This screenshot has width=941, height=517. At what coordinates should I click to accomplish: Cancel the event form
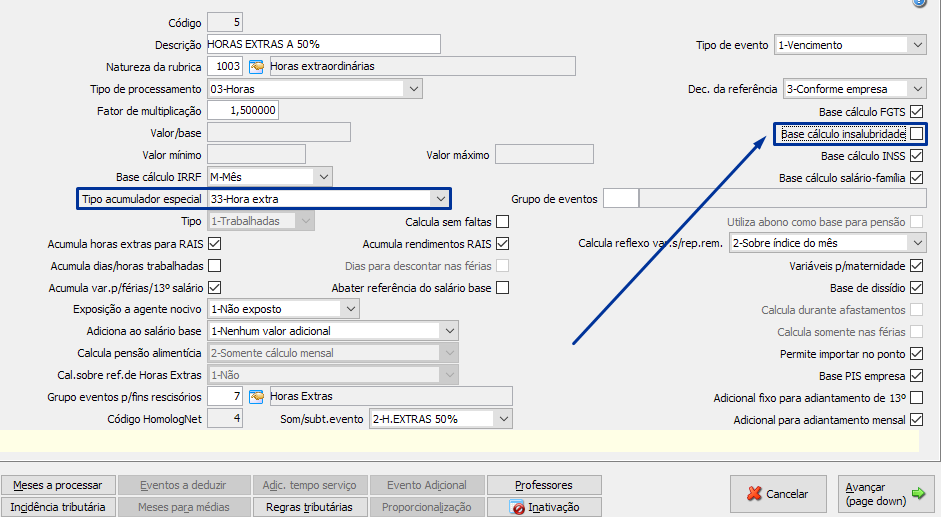click(x=777, y=494)
